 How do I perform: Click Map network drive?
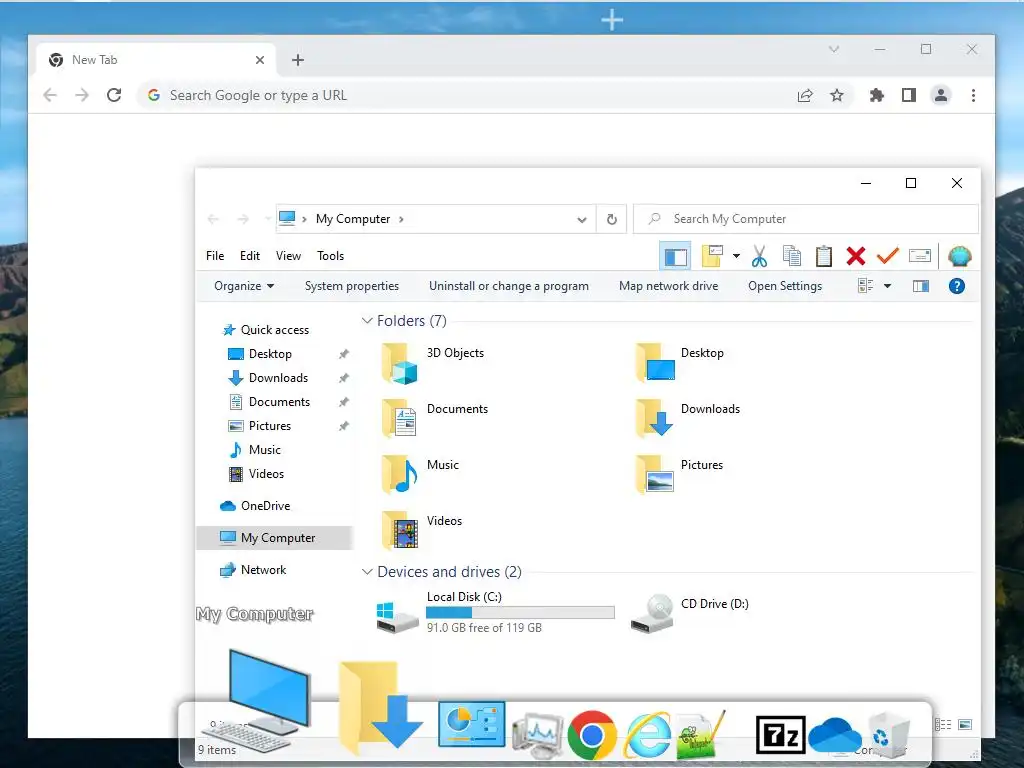click(668, 286)
